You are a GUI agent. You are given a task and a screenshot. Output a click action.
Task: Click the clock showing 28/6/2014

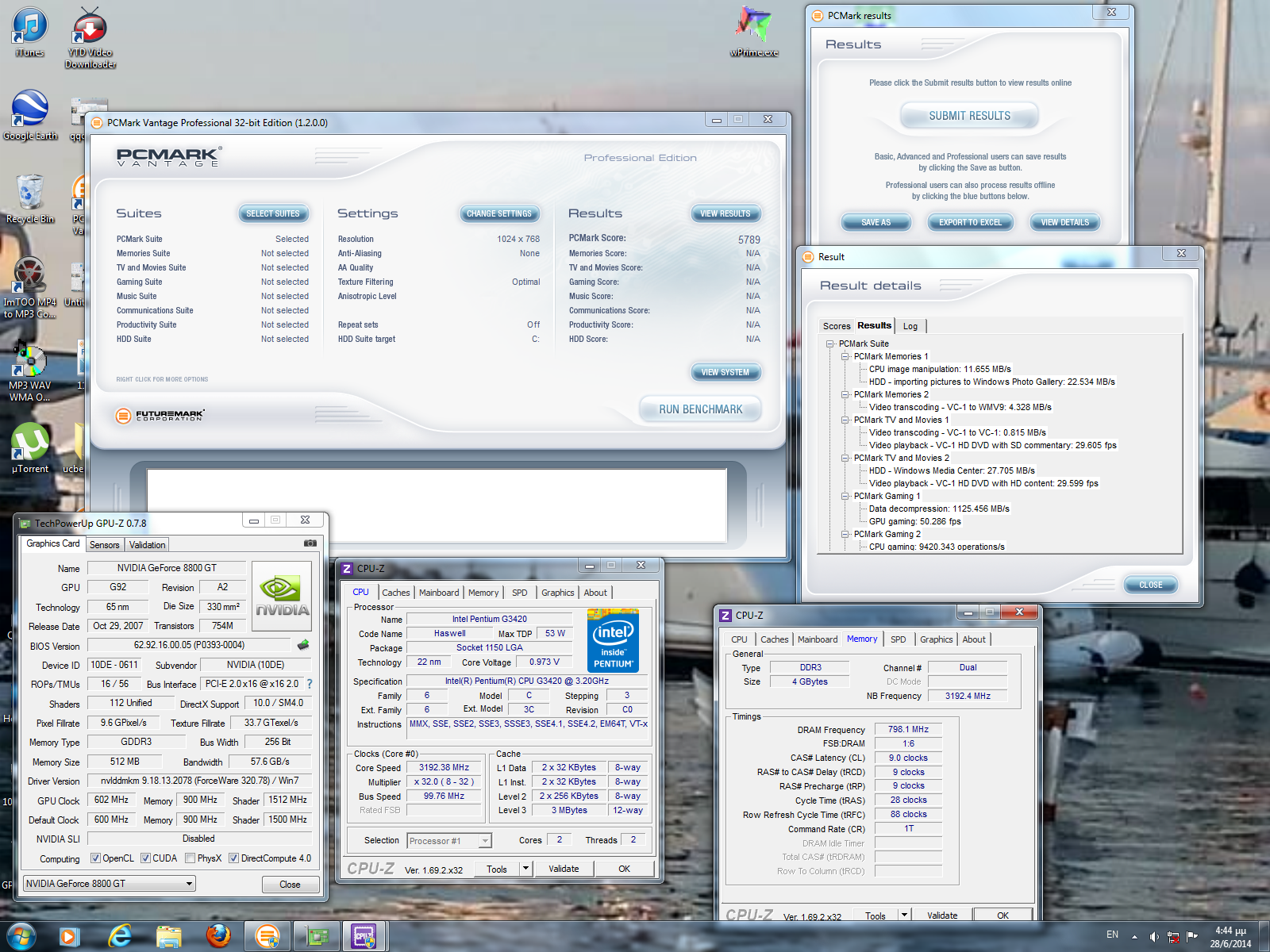point(1230,937)
